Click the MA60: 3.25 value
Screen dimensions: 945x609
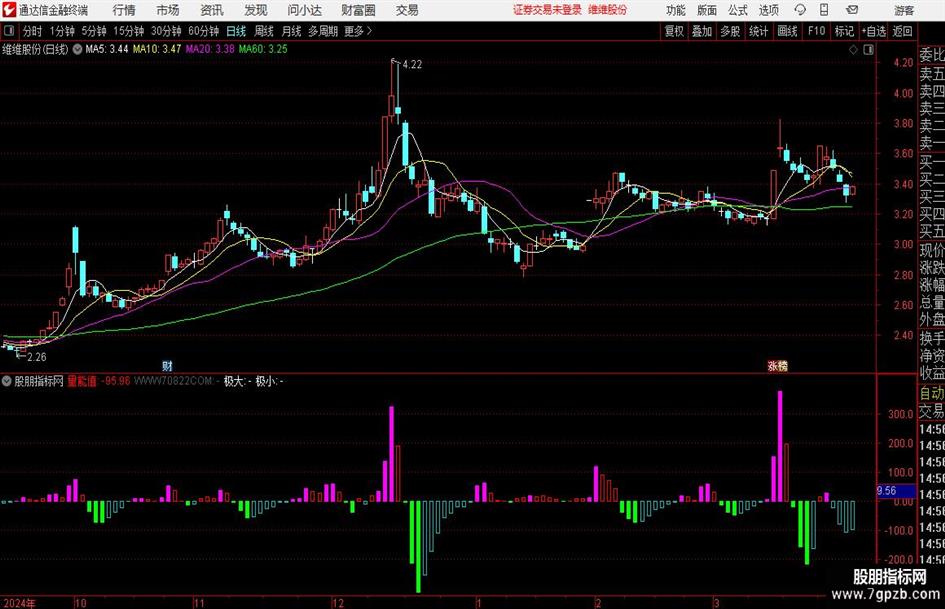263,49
